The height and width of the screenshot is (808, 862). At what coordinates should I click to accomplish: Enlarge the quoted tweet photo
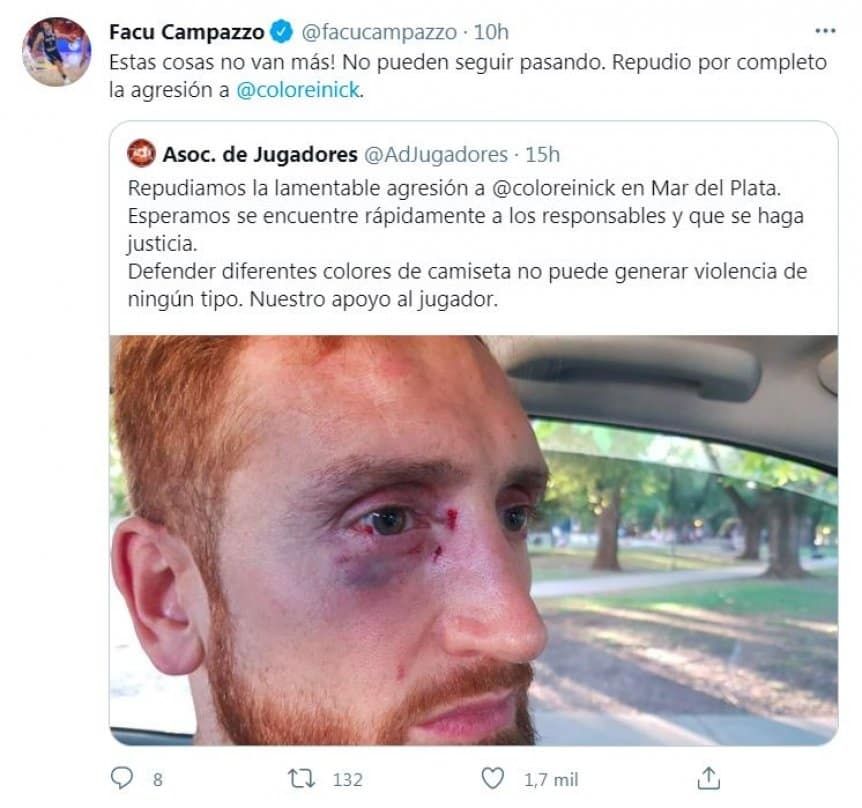[474, 540]
